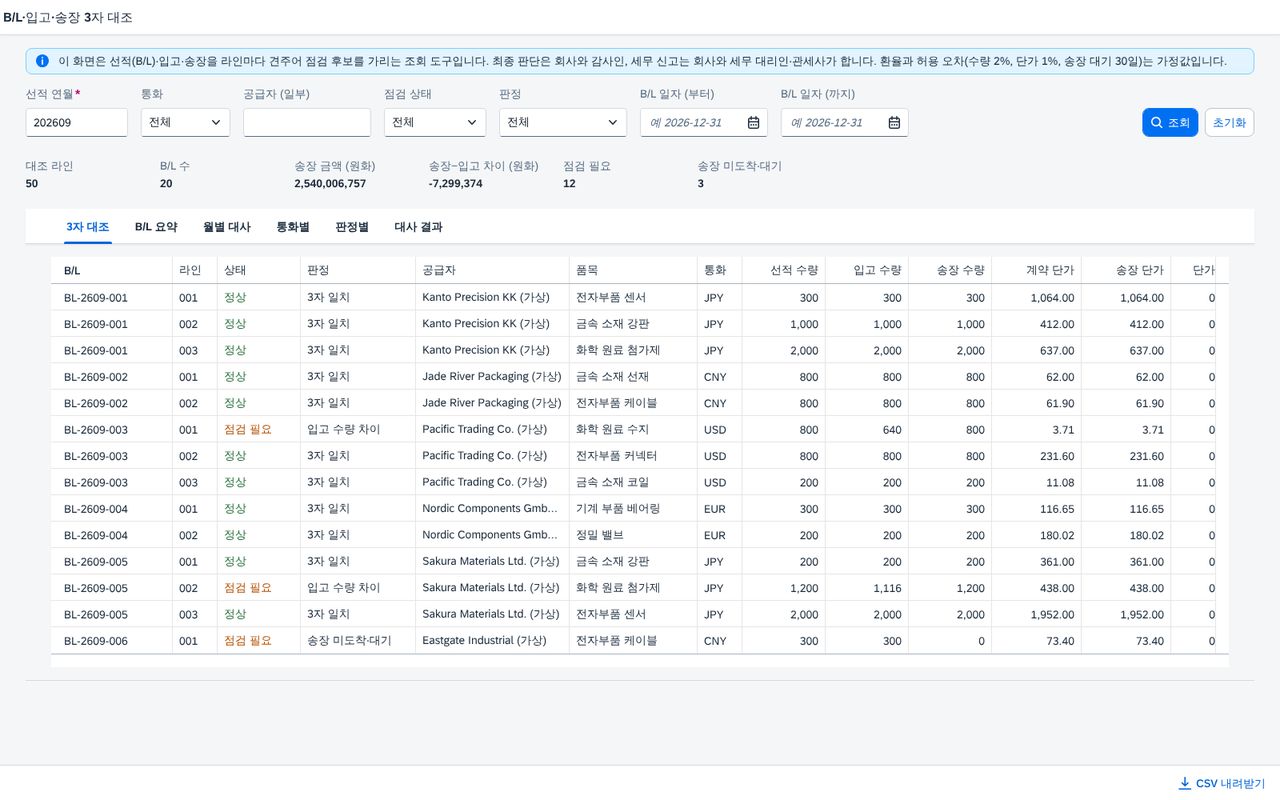
Task: Open calendar picker for B/L 일자 (부터)
Action: [x=753, y=123]
